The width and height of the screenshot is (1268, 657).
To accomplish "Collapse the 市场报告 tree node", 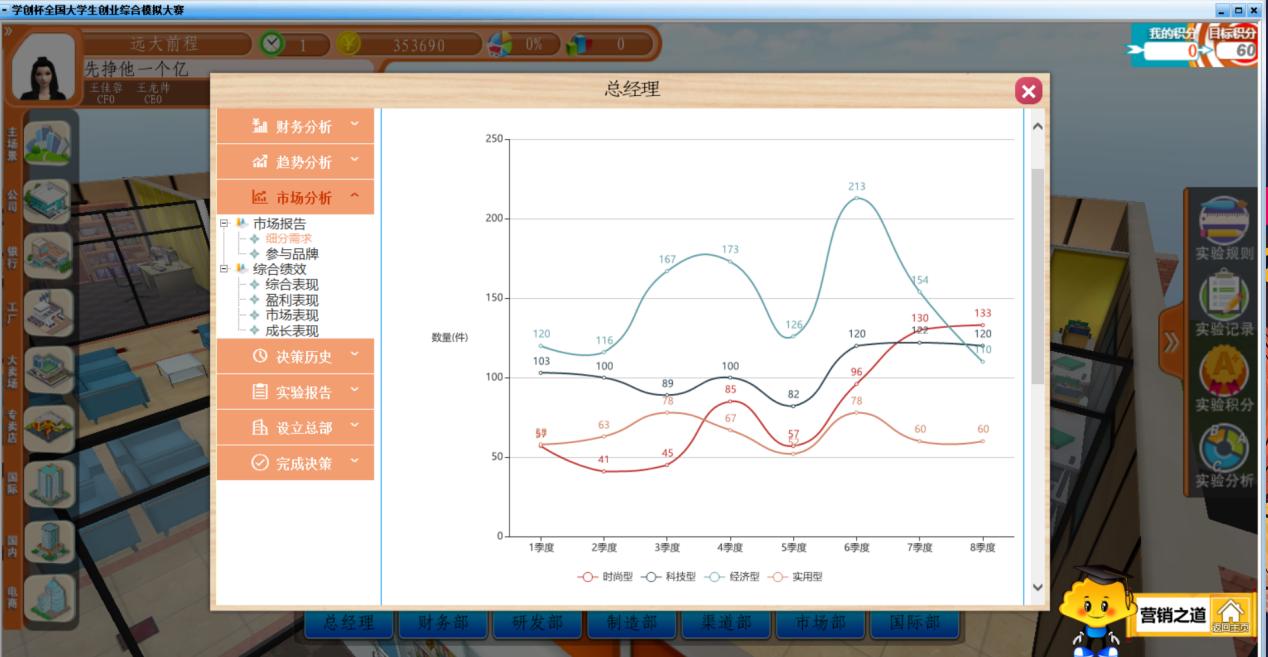I will pos(225,224).
